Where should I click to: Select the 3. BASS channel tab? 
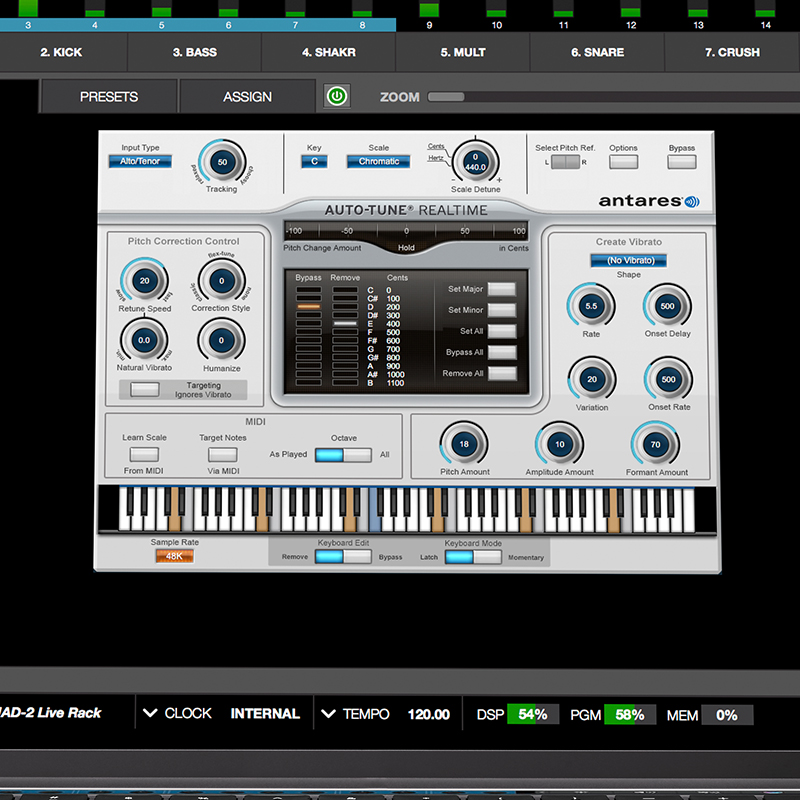pyautogui.click(x=194, y=52)
